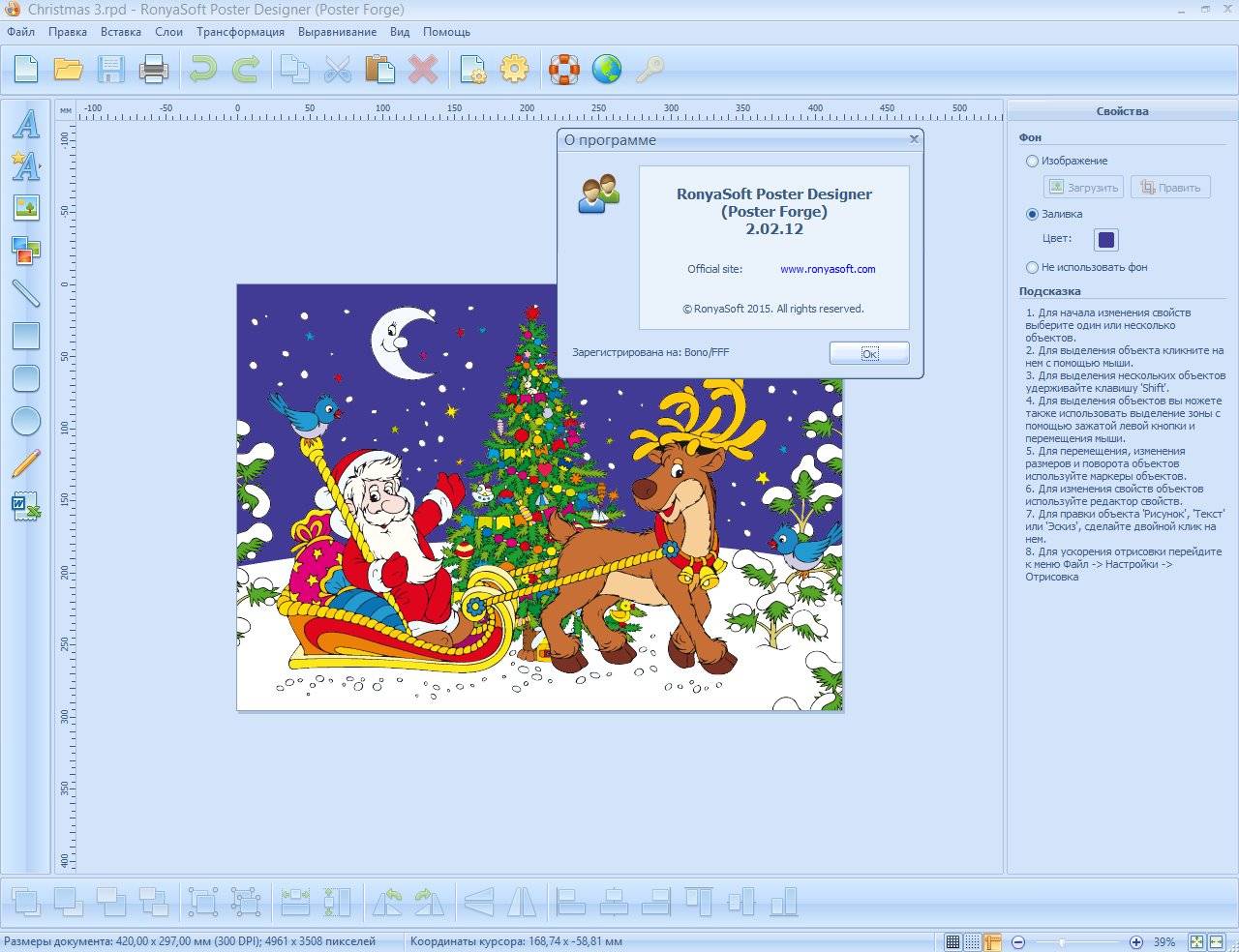The image size is (1239, 952).
Task: Select the 'Заливка' fill option
Action: (1054, 214)
